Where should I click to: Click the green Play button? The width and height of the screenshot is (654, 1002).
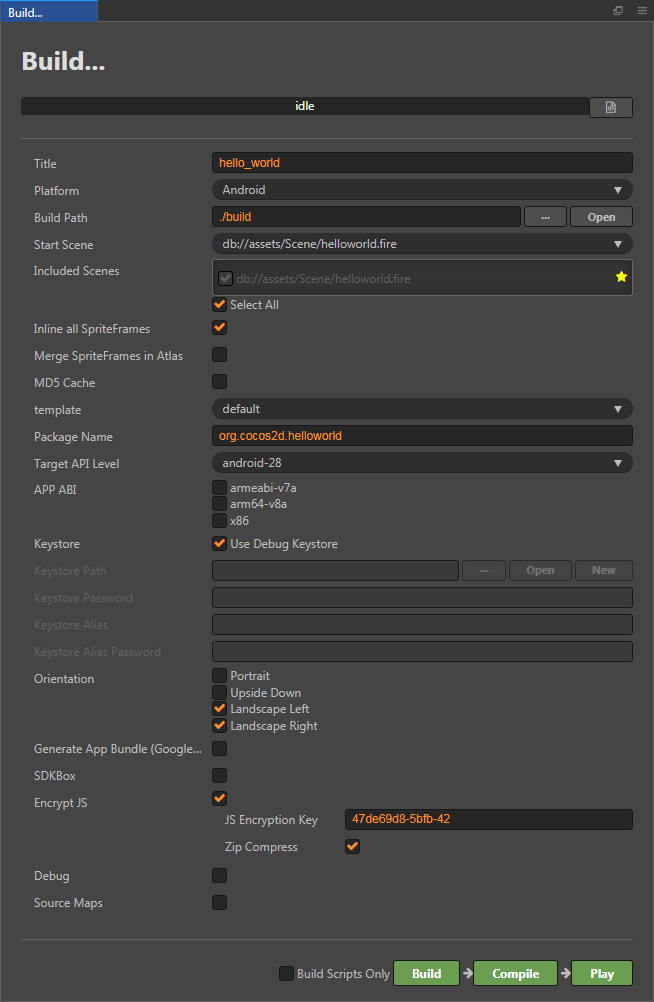[602, 973]
